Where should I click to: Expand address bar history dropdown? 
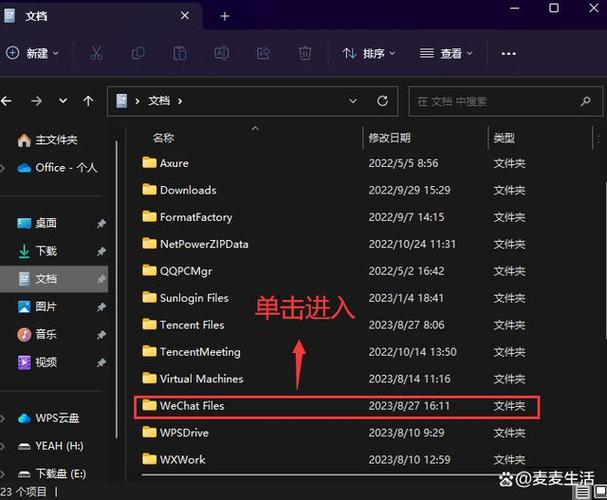tap(353, 101)
